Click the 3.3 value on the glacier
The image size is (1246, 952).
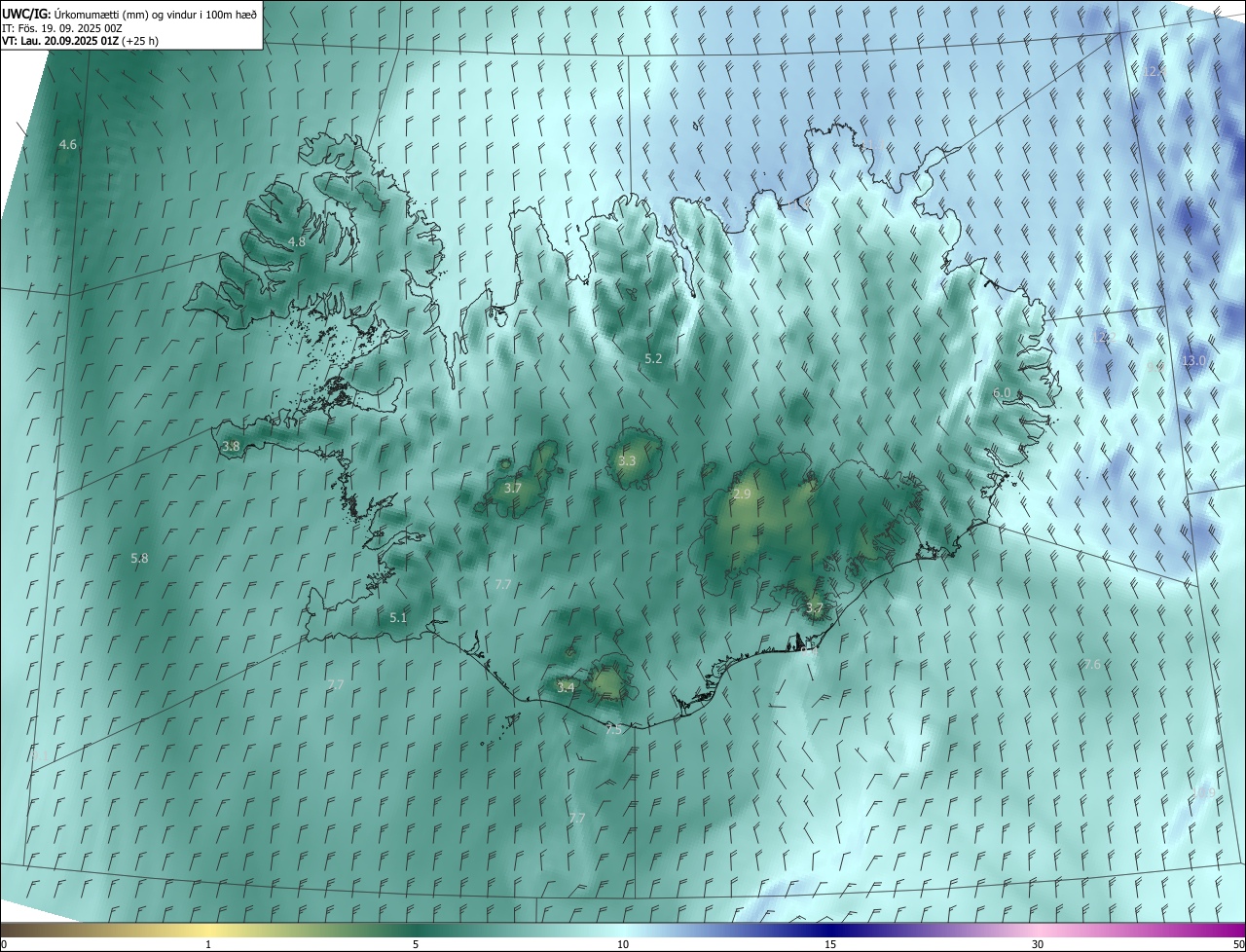pos(627,460)
